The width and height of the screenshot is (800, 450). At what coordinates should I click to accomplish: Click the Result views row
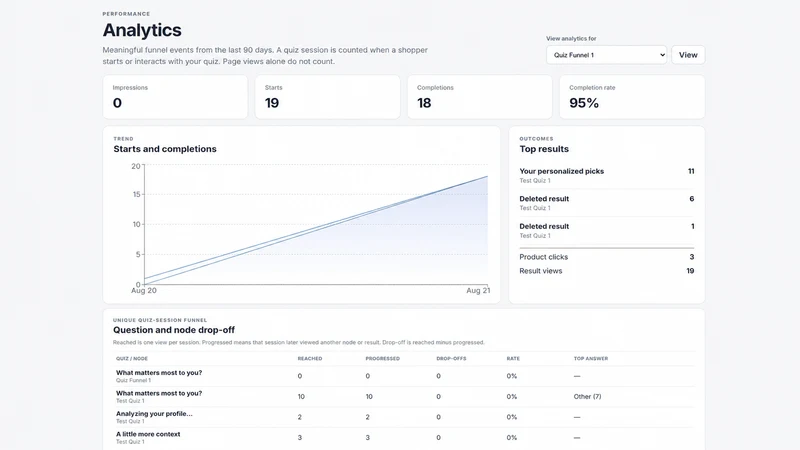tap(607, 271)
